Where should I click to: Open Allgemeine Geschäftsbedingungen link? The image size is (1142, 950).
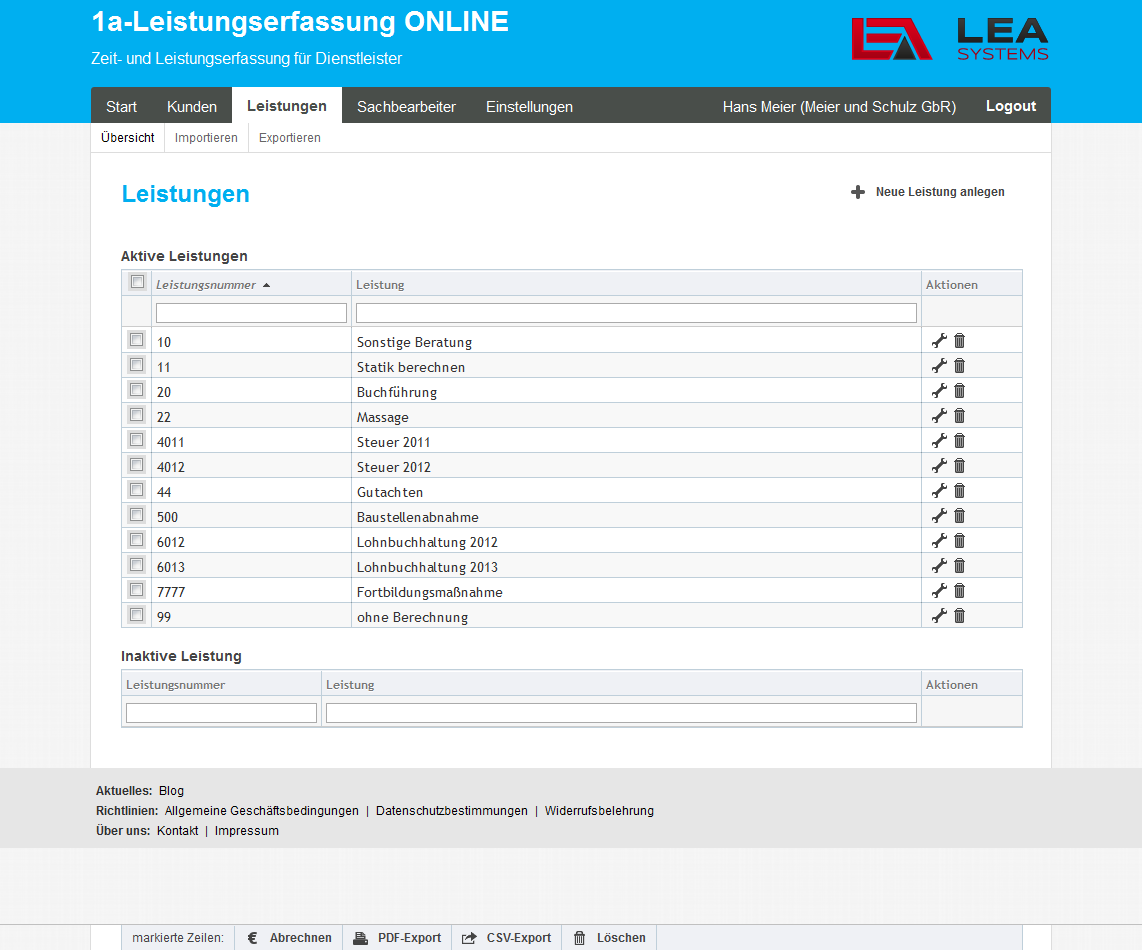coord(261,811)
